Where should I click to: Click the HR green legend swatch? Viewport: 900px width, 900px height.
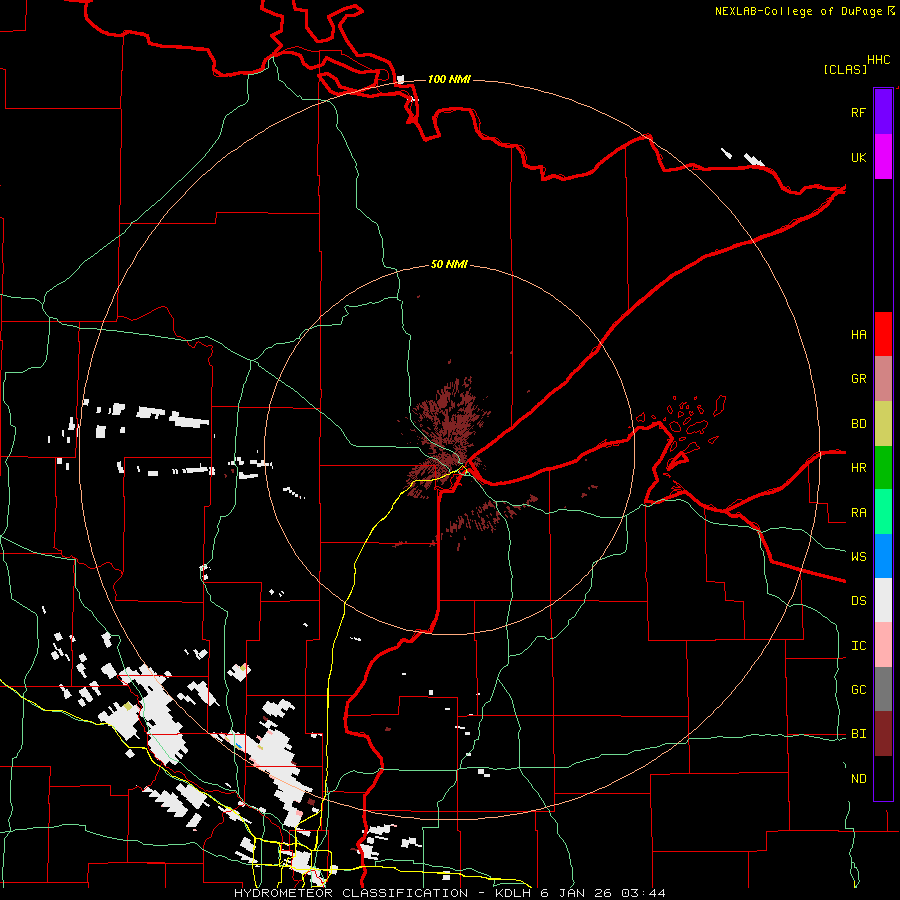883,468
